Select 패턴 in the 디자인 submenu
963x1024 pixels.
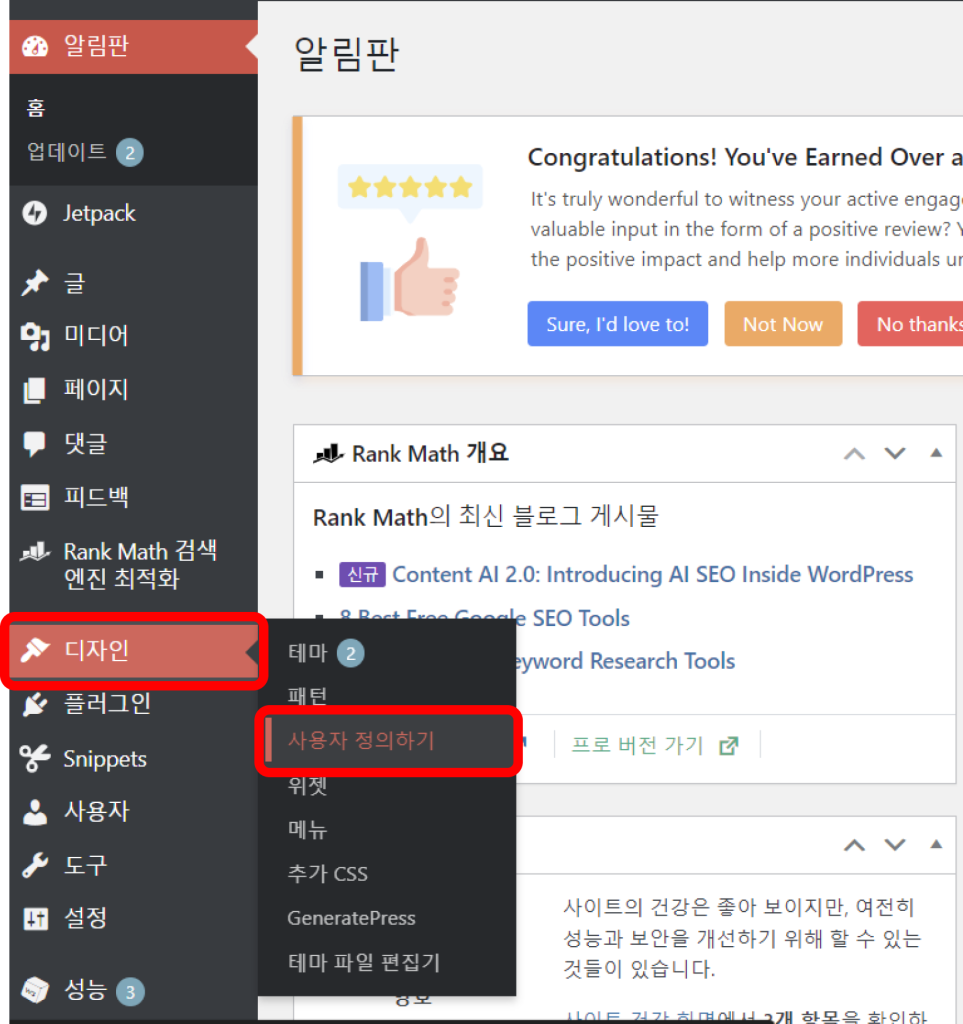tap(307, 696)
